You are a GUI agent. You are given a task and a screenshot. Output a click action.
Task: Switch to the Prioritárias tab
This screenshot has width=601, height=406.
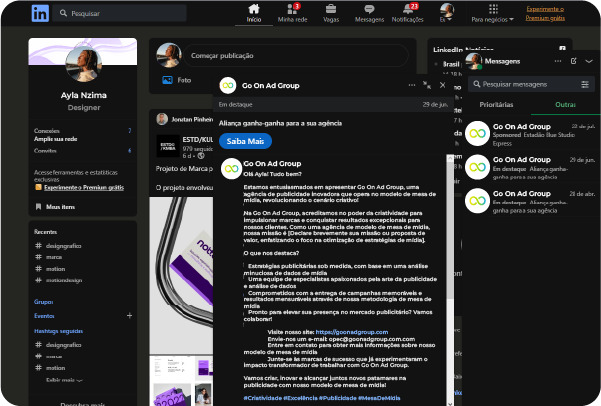click(497, 104)
